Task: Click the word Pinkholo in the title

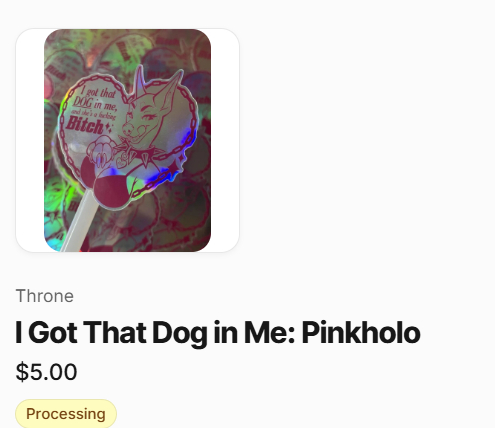Action: tap(361, 333)
